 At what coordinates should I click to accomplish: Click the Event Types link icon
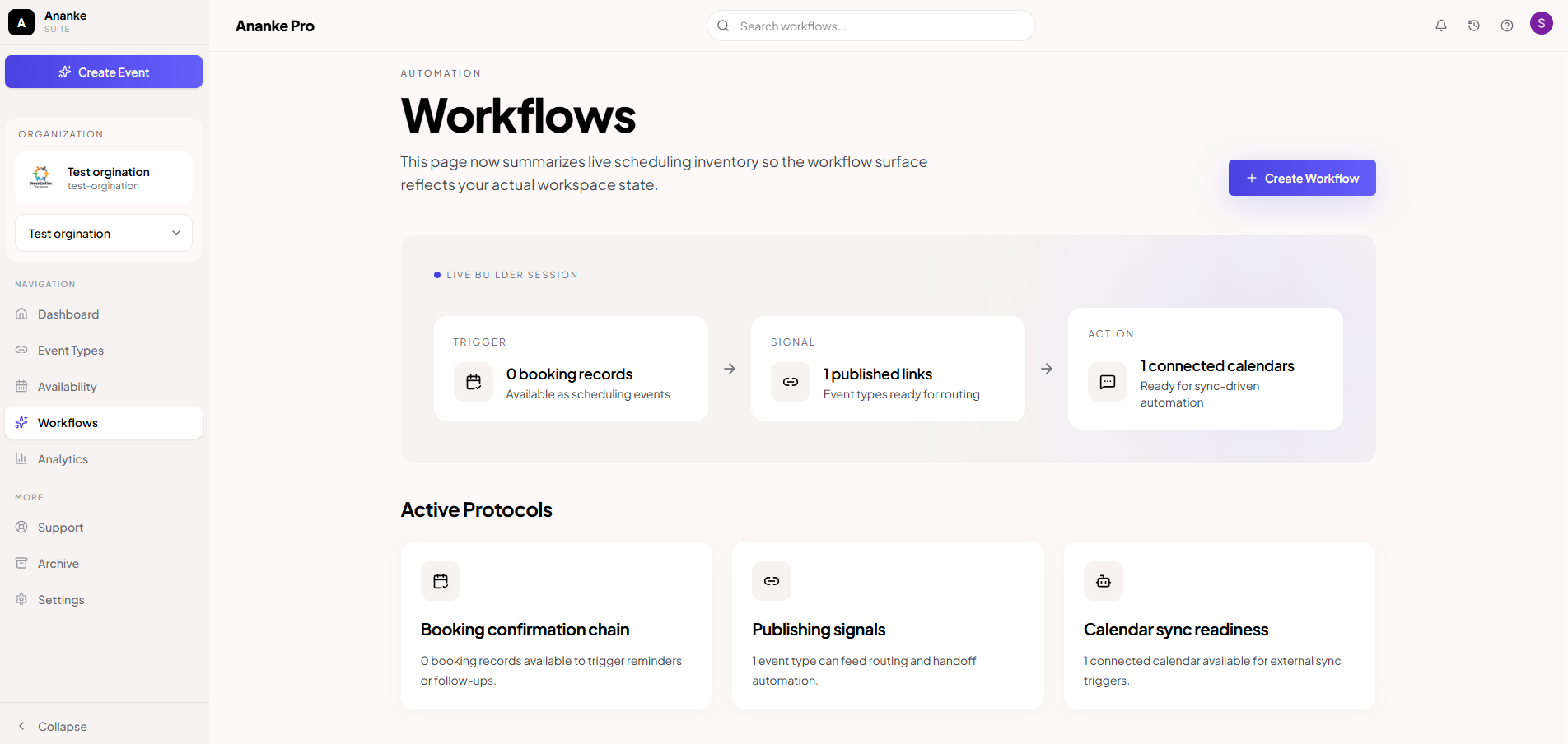coord(21,350)
